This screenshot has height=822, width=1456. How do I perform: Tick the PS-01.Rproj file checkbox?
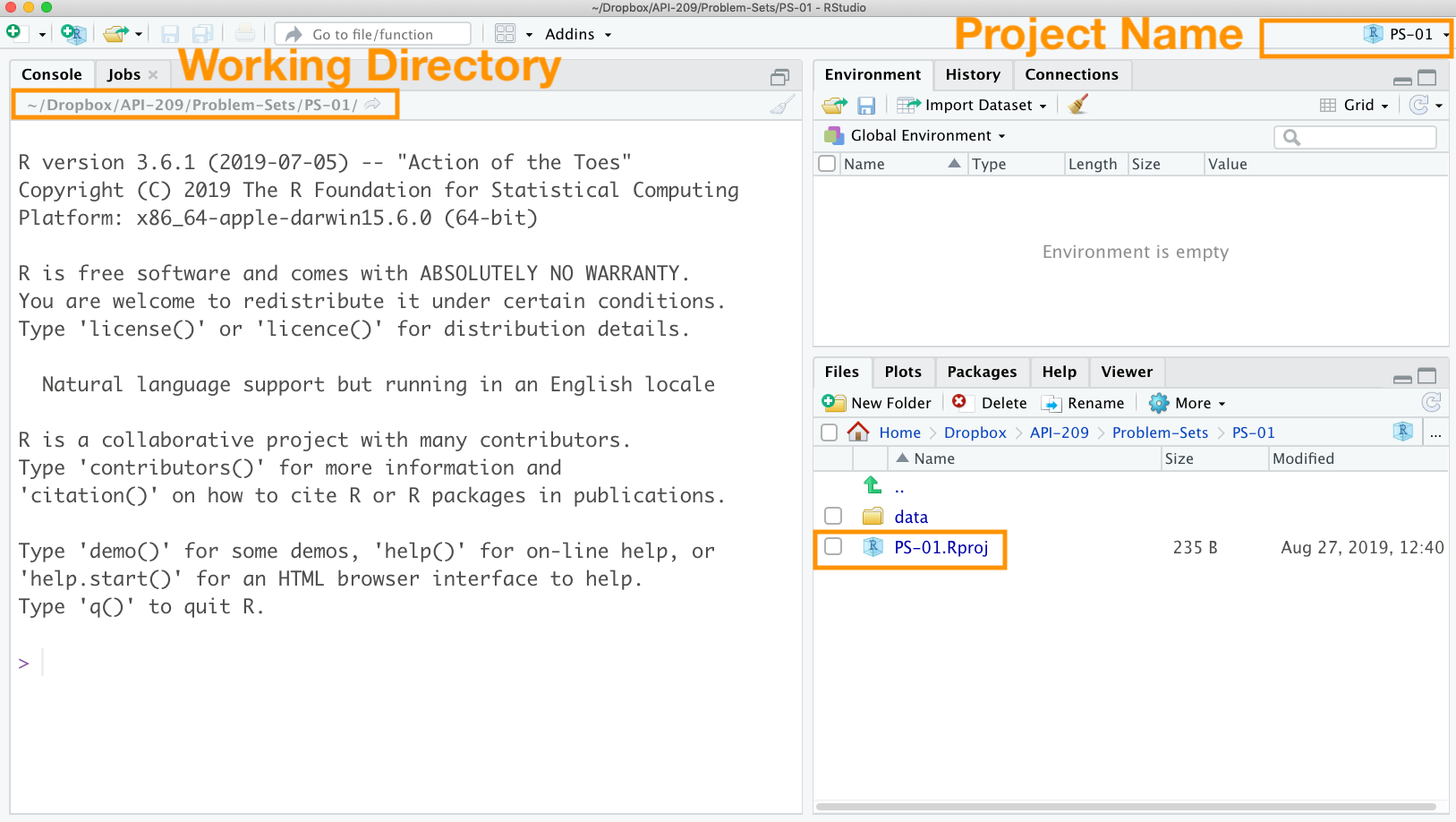(x=833, y=547)
